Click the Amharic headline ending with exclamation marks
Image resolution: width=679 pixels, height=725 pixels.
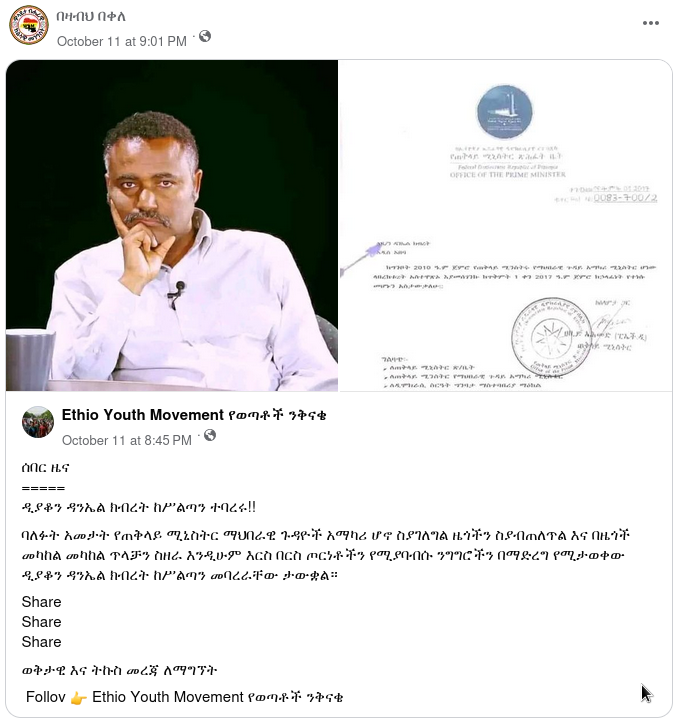(138, 508)
